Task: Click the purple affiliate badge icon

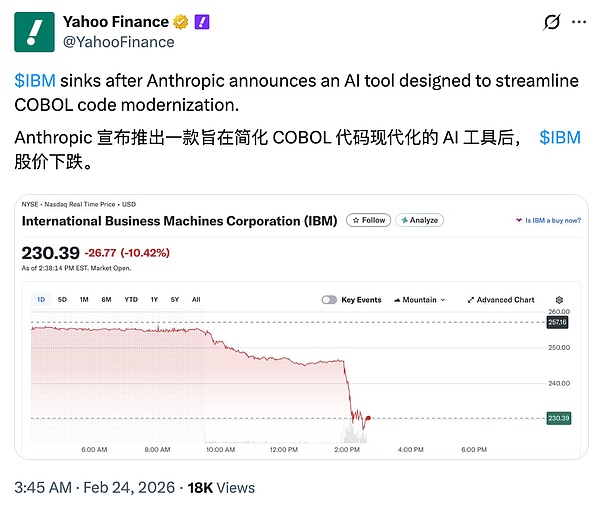Action: 200,21
